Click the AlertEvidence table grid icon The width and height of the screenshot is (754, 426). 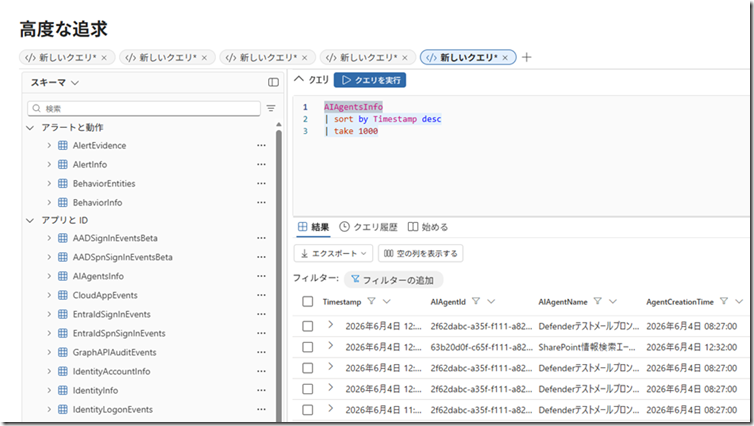[63, 145]
